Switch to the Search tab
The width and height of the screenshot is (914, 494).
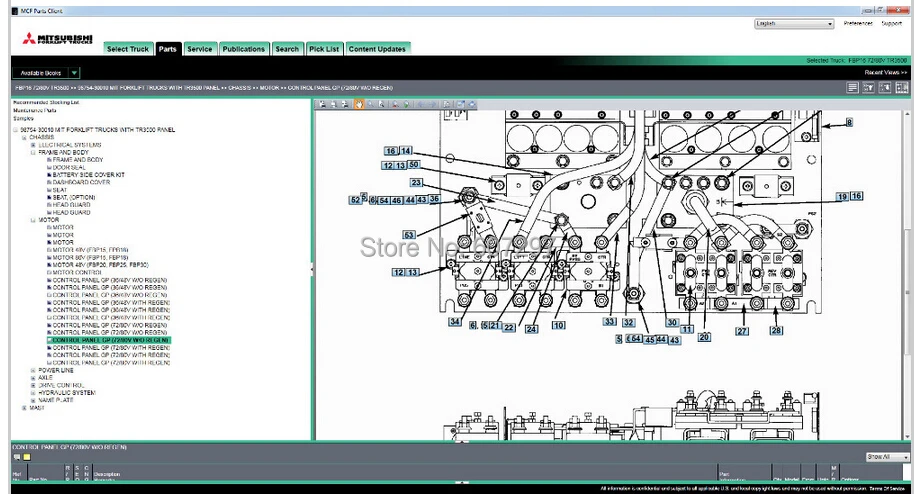(287, 49)
